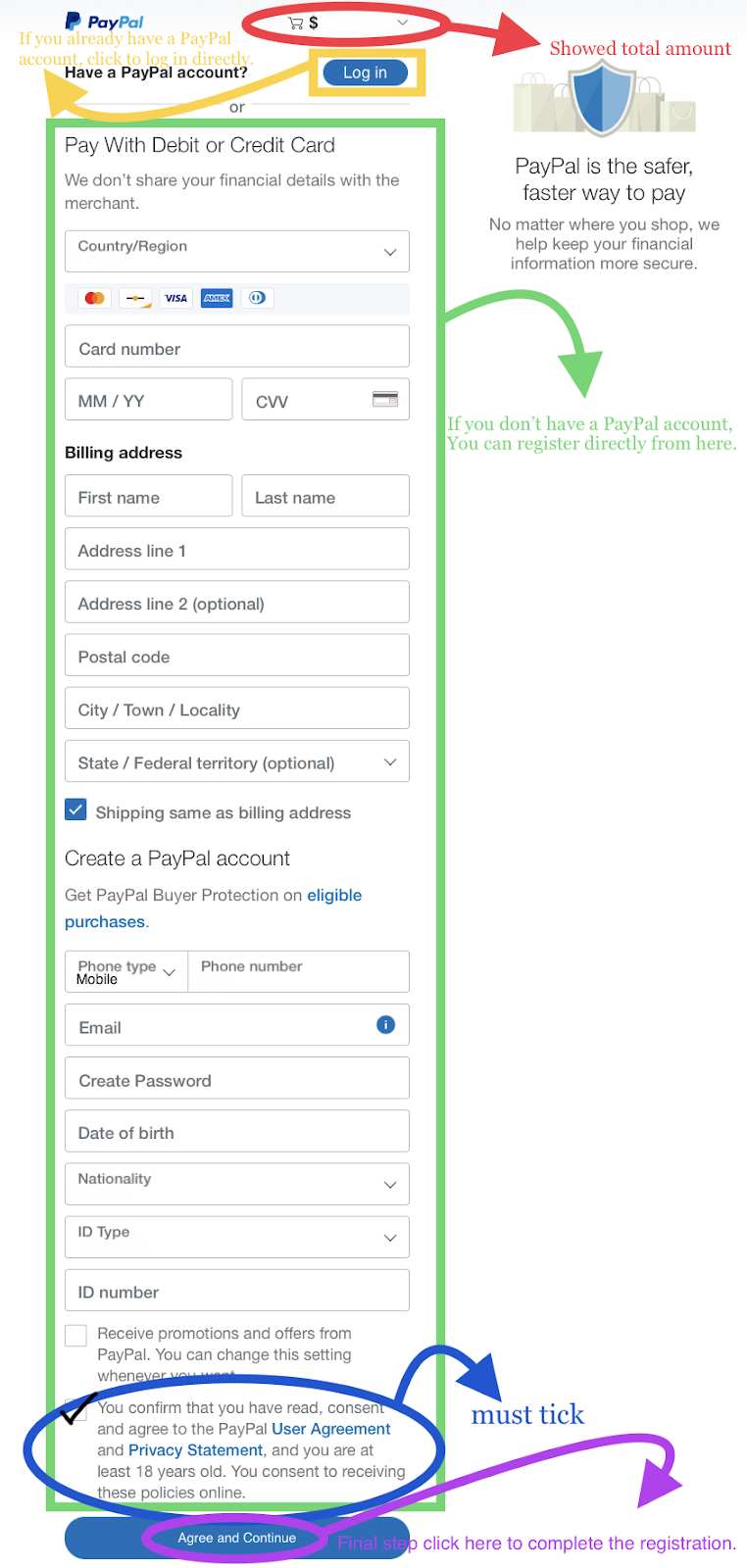This screenshot has height=1568, width=747.
Task: Click the Mastercard card icon
Action: [x=95, y=298]
